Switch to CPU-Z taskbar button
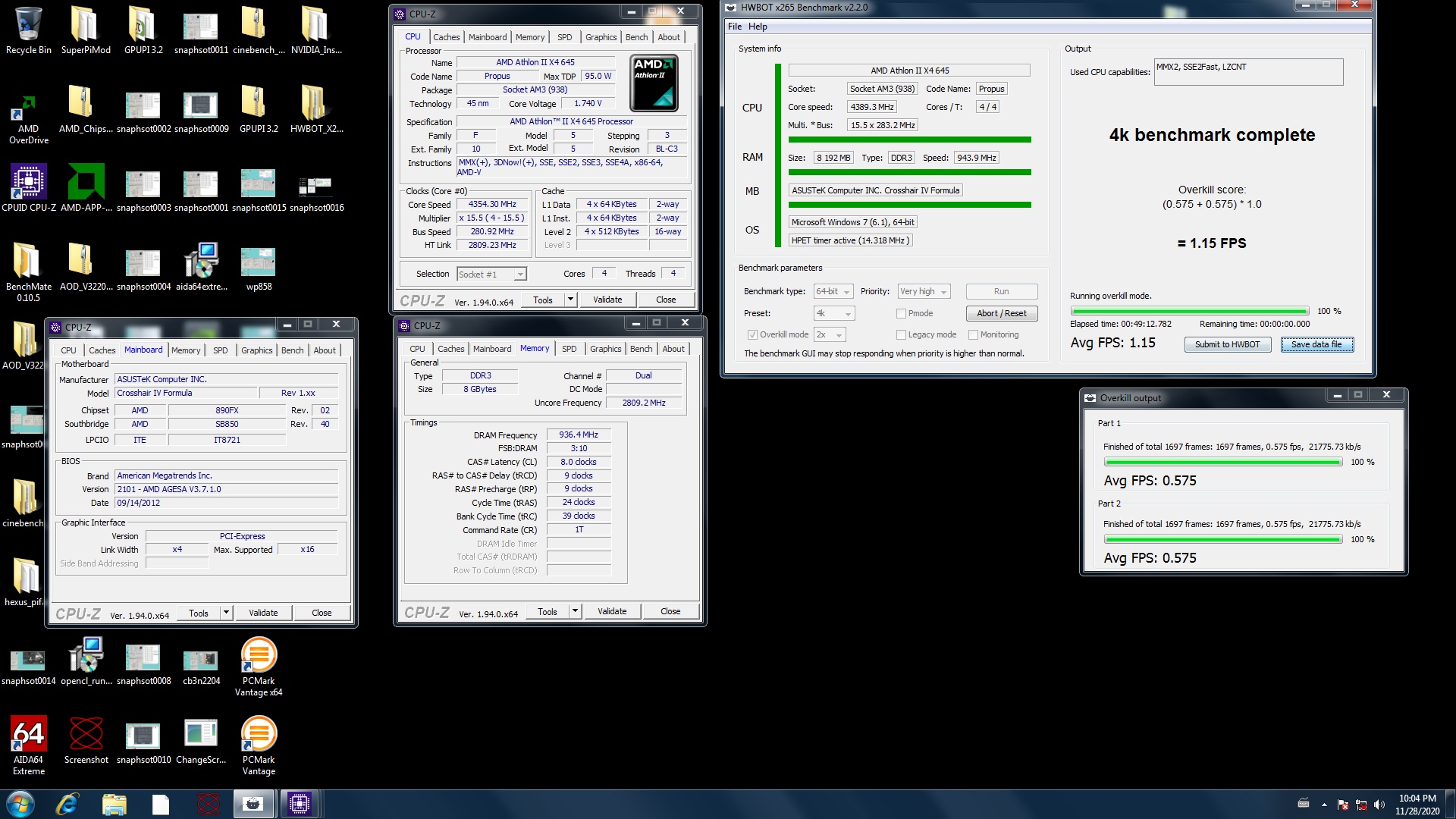The image size is (1456, 819). tap(300, 804)
